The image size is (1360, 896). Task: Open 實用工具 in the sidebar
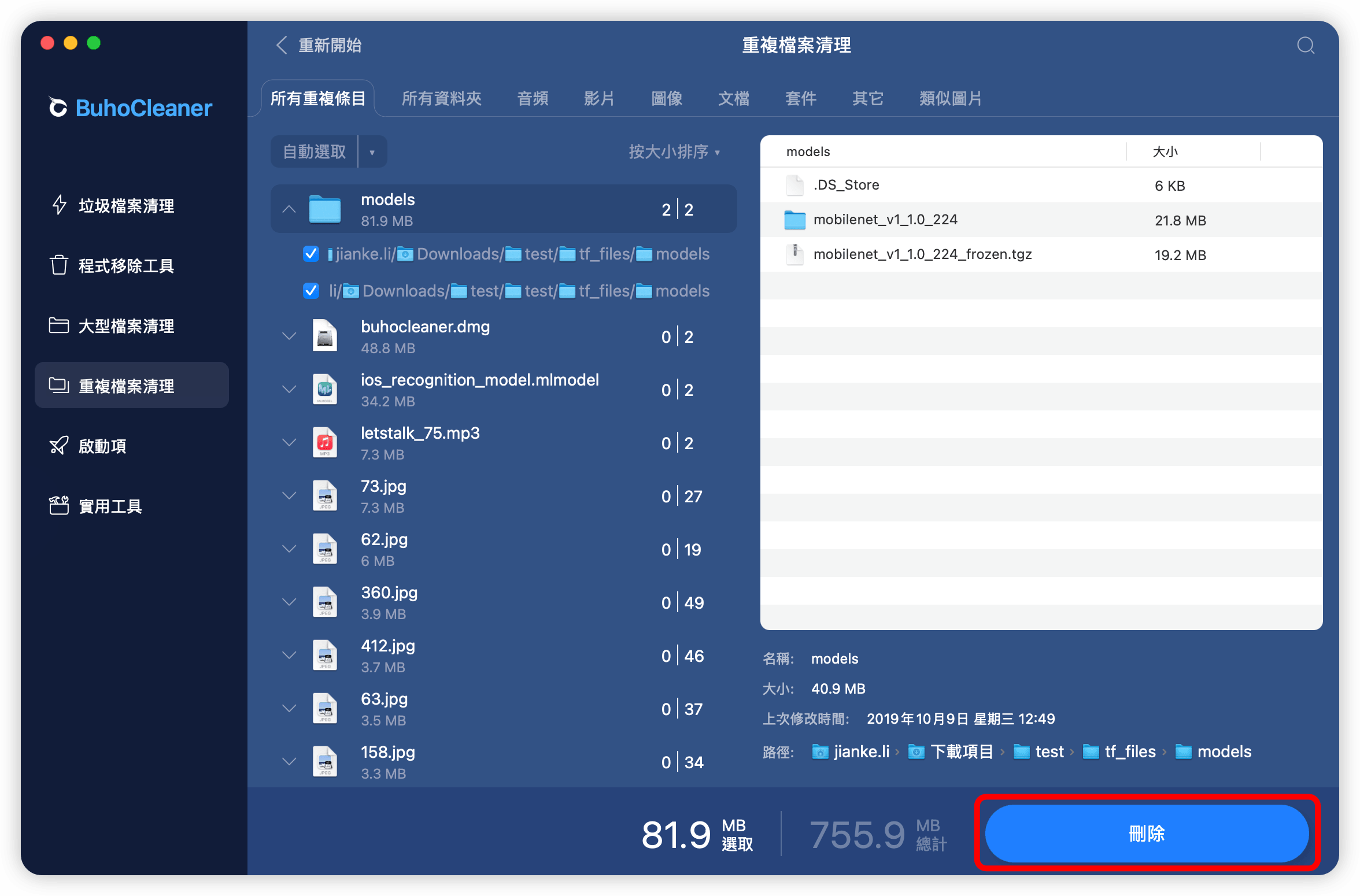click(132, 506)
